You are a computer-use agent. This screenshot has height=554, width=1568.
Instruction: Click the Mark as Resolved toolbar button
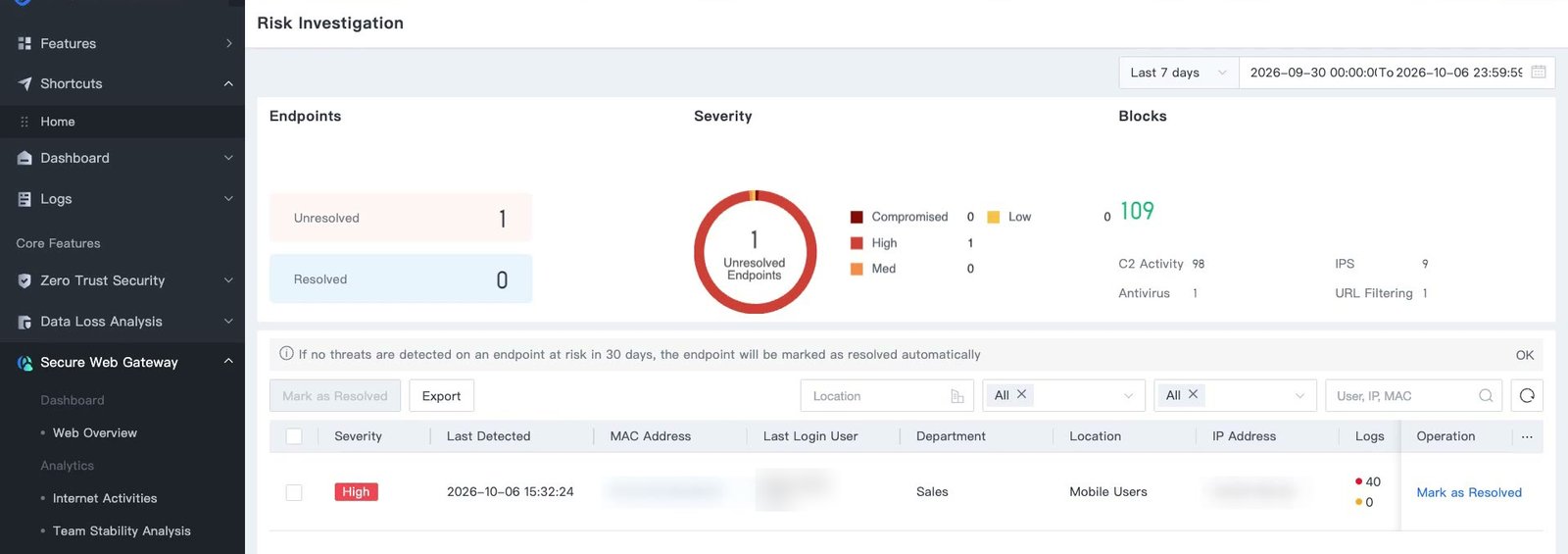335,396
